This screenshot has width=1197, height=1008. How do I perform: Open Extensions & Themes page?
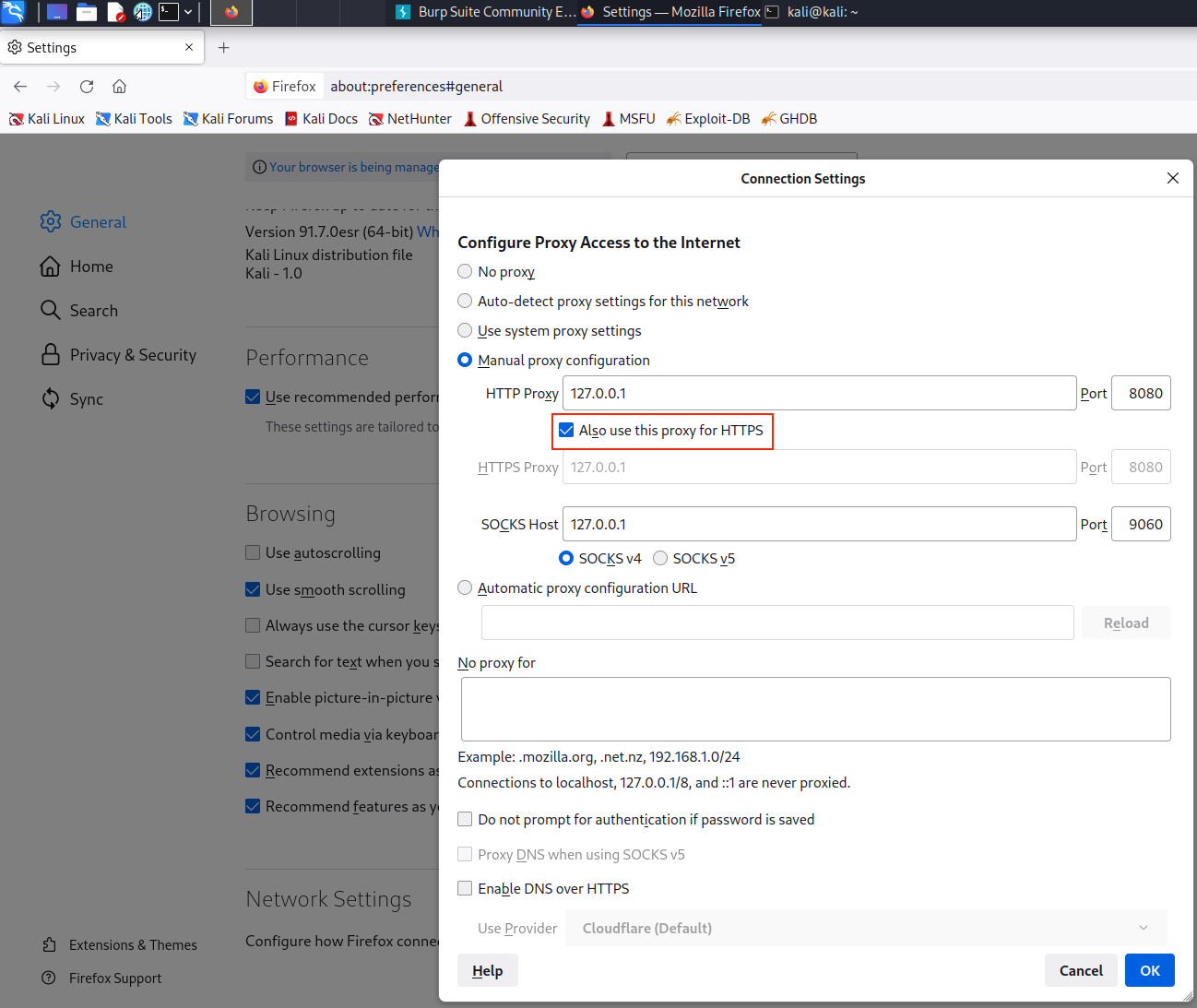point(132,945)
